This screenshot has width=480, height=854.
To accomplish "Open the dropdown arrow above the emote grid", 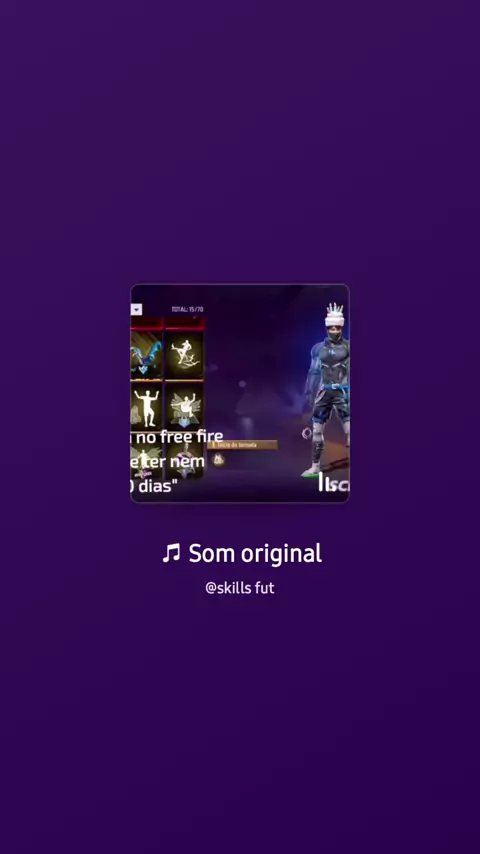I will pos(136,309).
